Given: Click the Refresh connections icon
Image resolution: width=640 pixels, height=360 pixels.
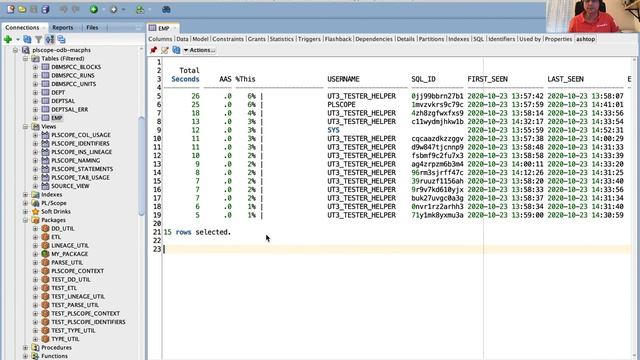Looking at the screenshot, I should pyautogui.click(x=27, y=39).
